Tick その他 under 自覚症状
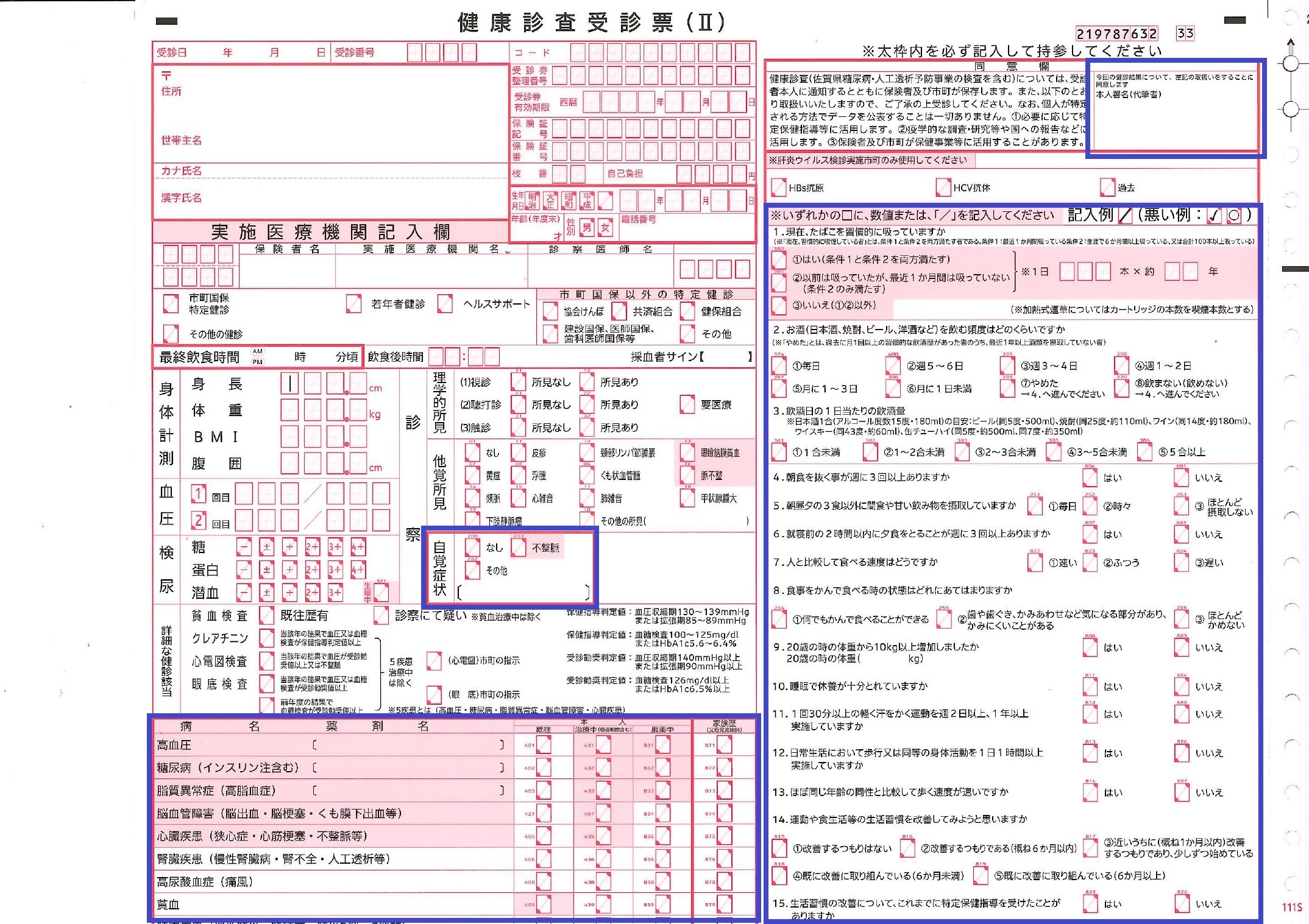Viewport: 1309px width, 924px height. [x=472, y=570]
